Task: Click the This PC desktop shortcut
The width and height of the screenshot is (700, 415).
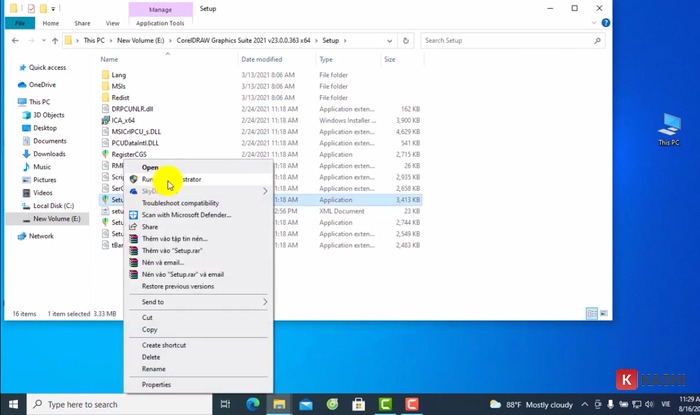Action: click(x=668, y=128)
